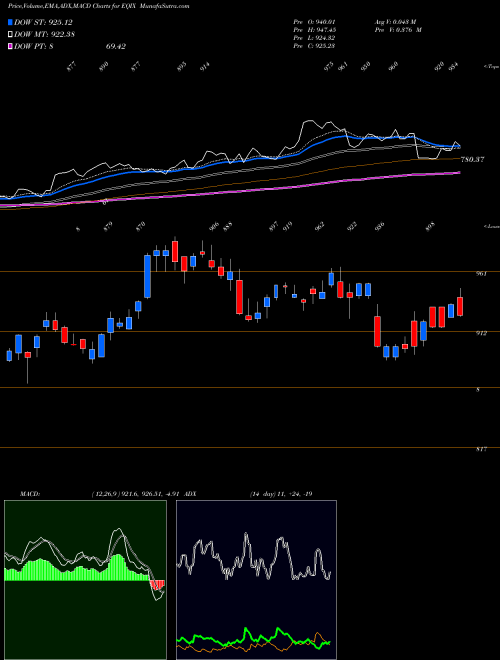Viewport: 500px width, 660px height.
Task: Click the 890 label in the tops row
Action: tap(104, 66)
